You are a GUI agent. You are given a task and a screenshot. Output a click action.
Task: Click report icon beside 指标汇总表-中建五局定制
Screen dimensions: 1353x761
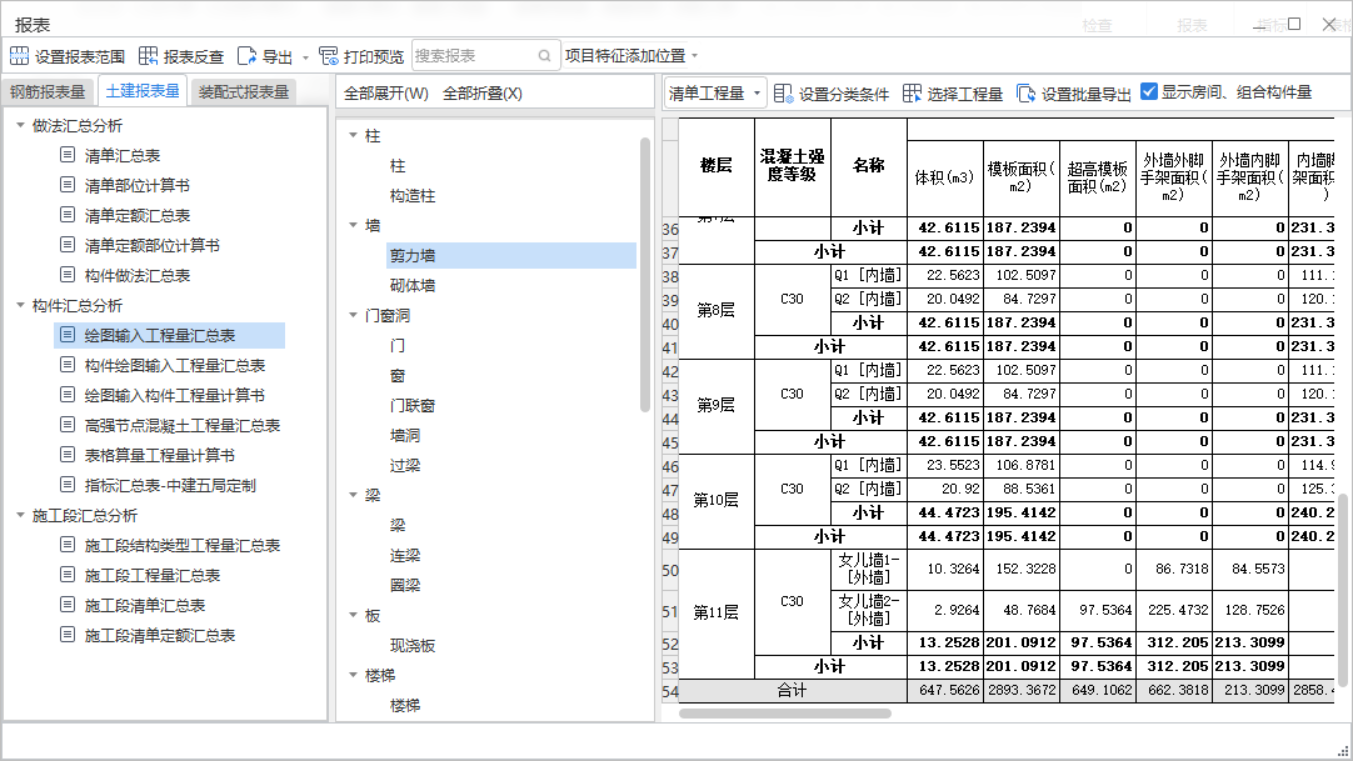[x=67, y=485]
